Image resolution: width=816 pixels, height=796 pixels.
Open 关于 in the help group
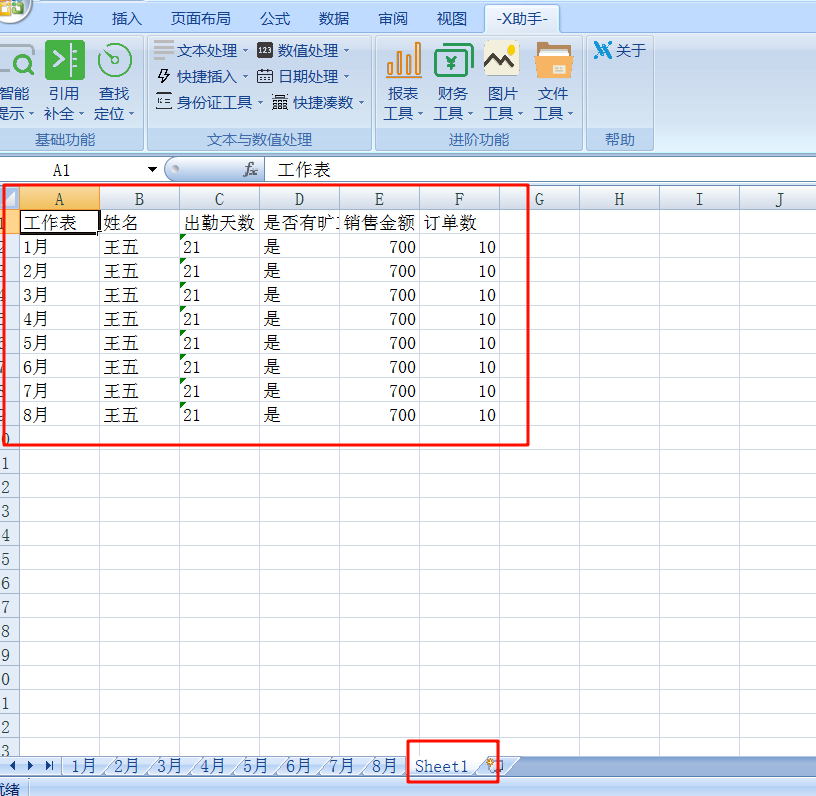click(620, 50)
